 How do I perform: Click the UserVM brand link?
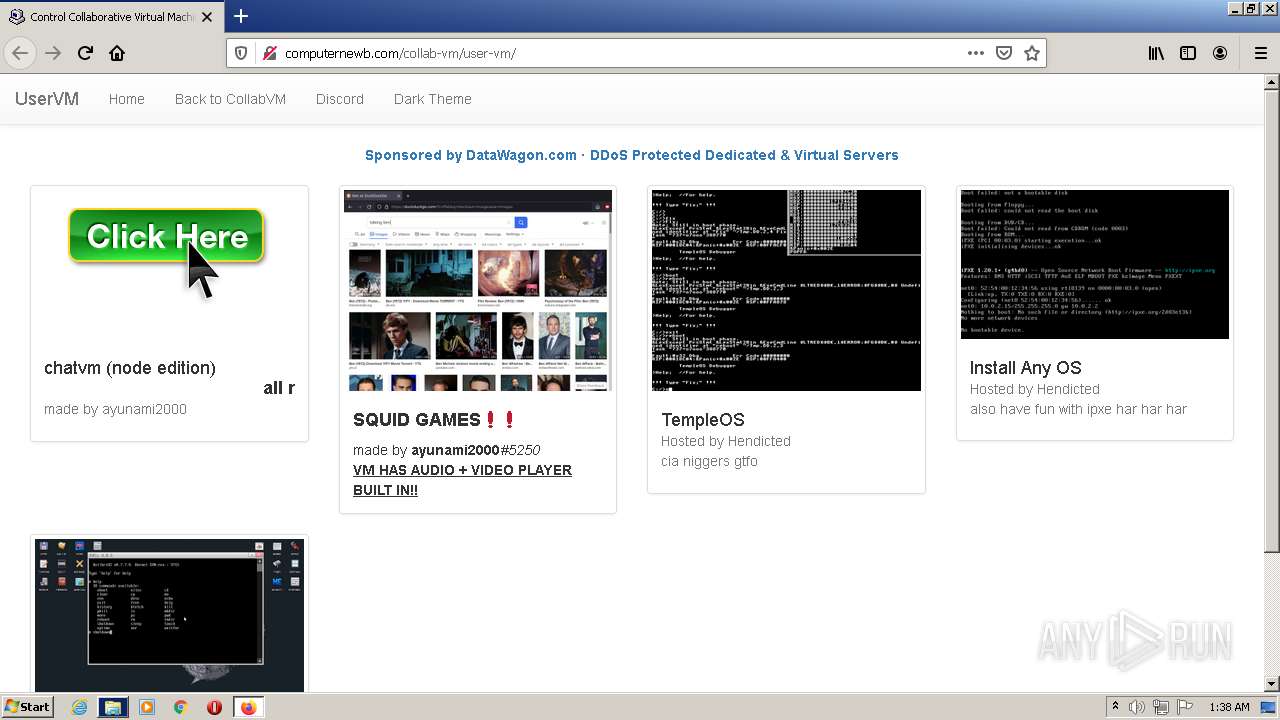47,99
